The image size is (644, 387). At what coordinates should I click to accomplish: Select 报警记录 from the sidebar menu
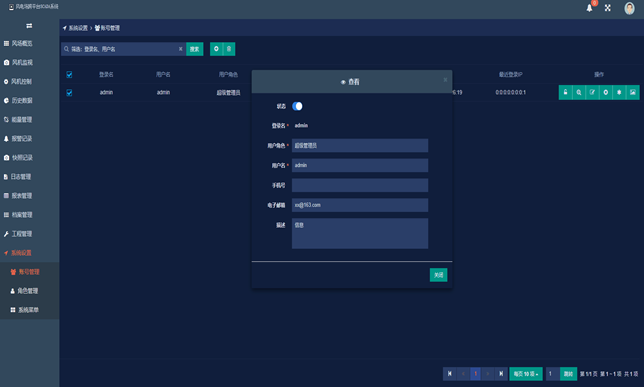coord(18,138)
